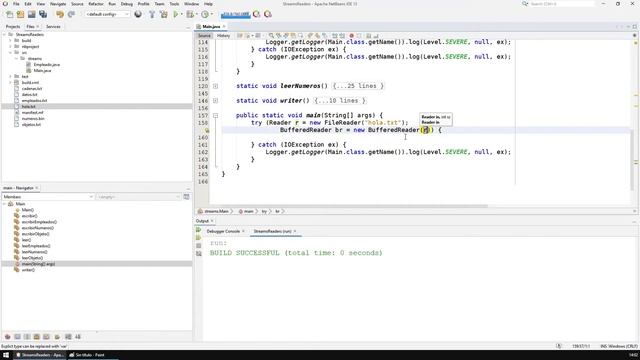The height and width of the screenshot is (360, 640).
Task: Expand folded leerNumeros method at line 120
Action: pos(216,86)
